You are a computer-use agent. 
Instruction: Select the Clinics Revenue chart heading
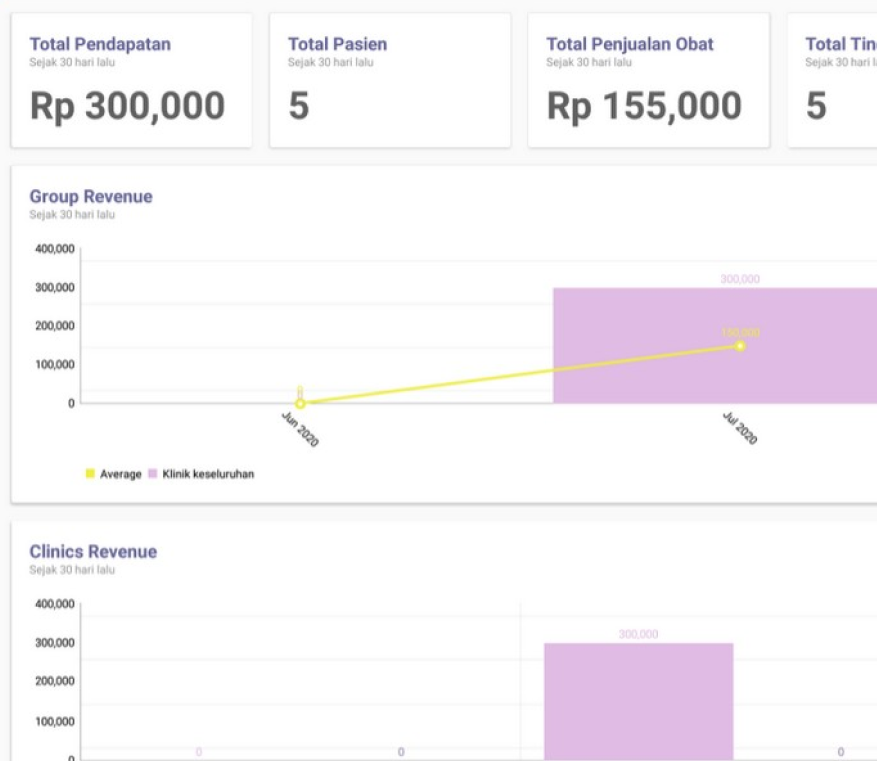[93, 552]
